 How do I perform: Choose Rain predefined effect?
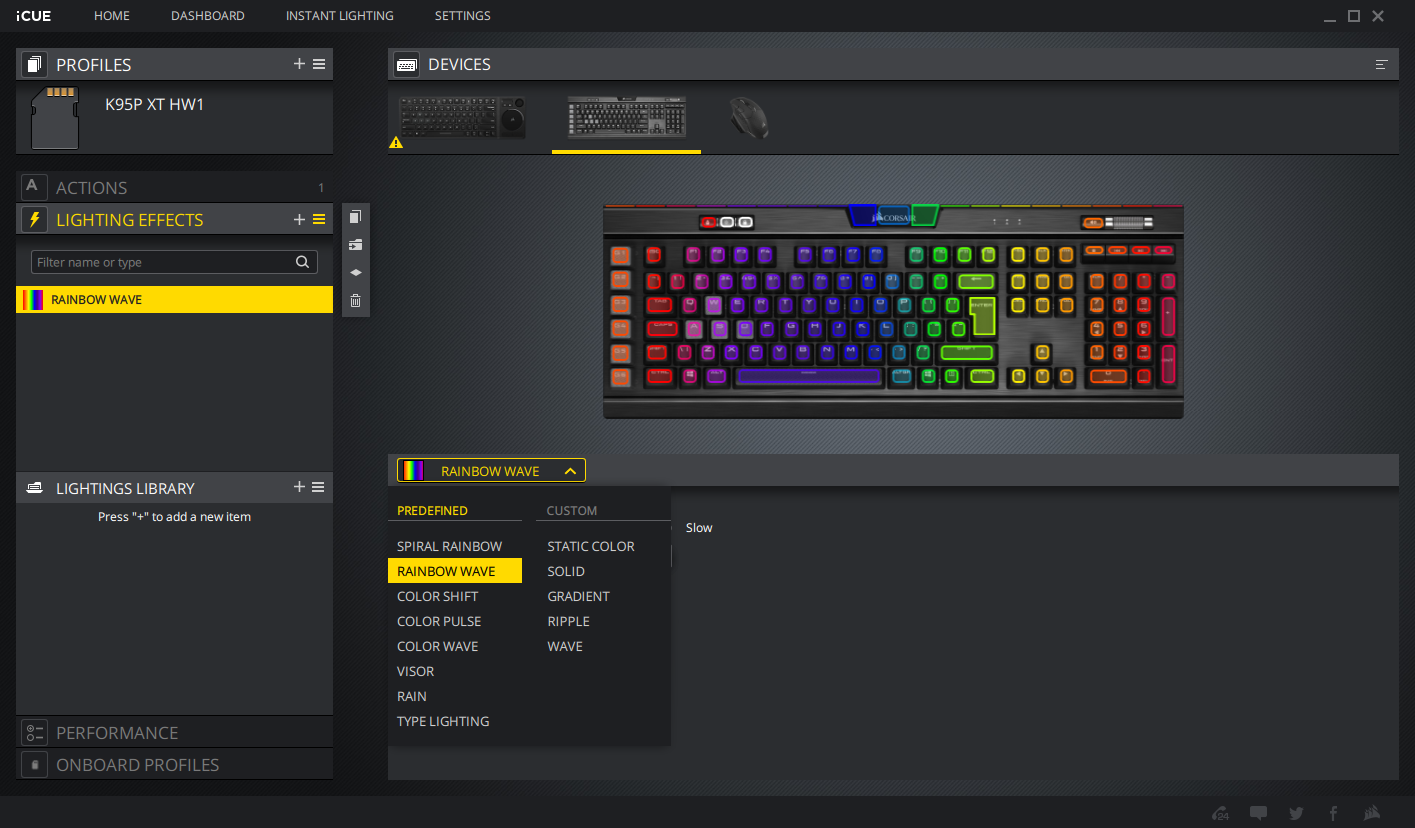[x=455, y=696]
